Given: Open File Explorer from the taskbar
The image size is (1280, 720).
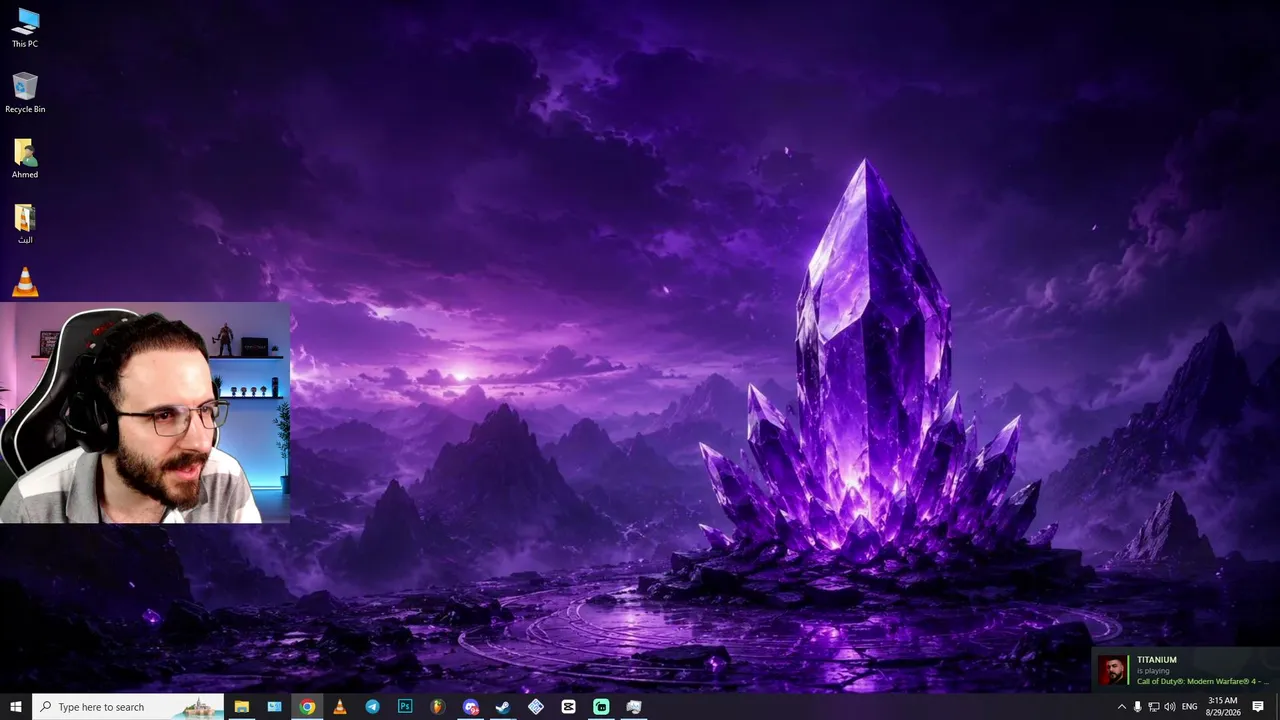Looking at the screenshot, I should [241, 707].
